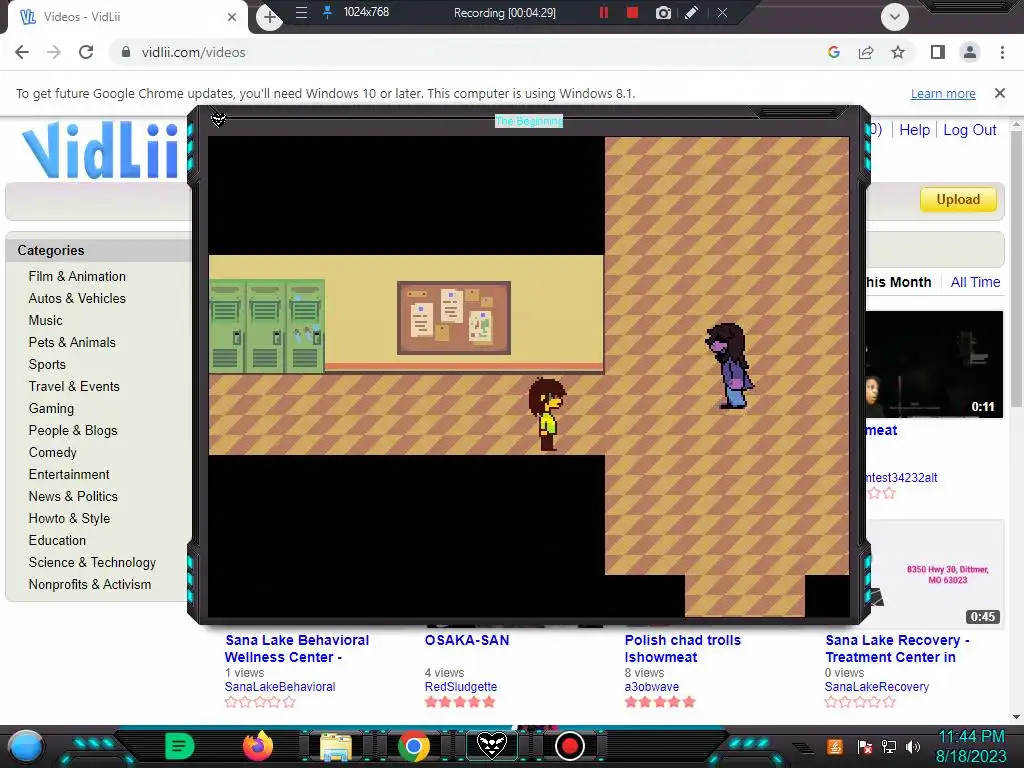1024x768 pixels.
Task: Open File Explorer from the taskbar
Action: tap(336, 747)
